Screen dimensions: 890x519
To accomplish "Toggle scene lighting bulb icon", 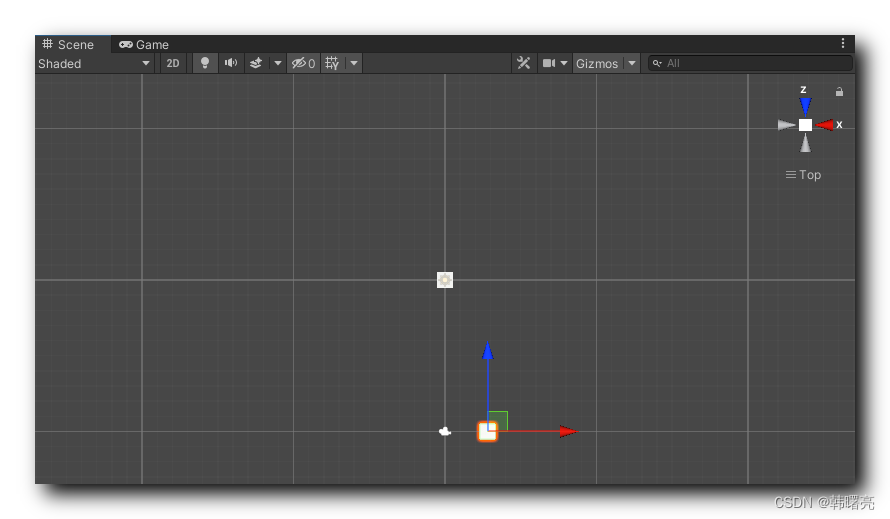I will pyautogui.click(x=205, y=63).
